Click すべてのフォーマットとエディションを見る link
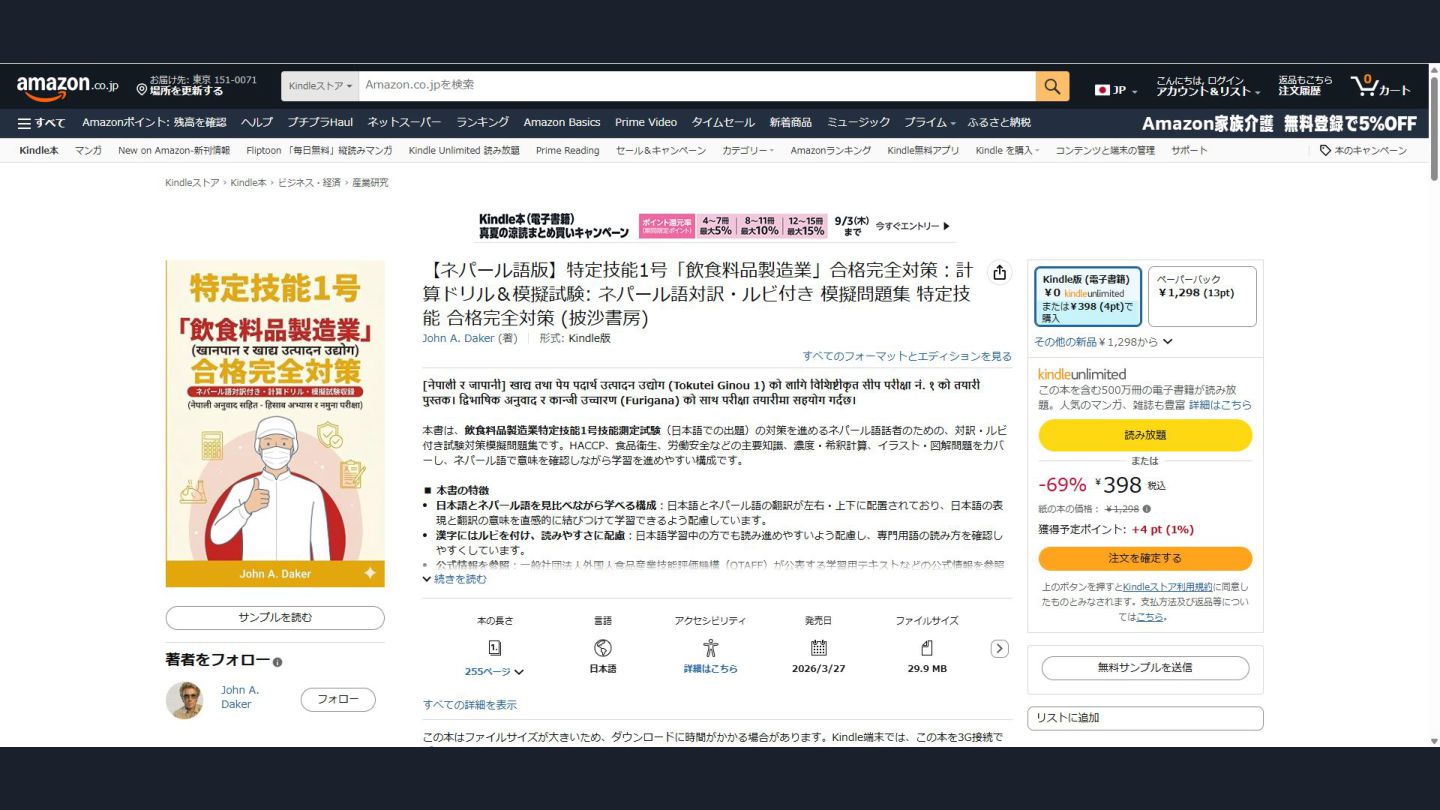The image size is (1440, 810). point(907,356)
